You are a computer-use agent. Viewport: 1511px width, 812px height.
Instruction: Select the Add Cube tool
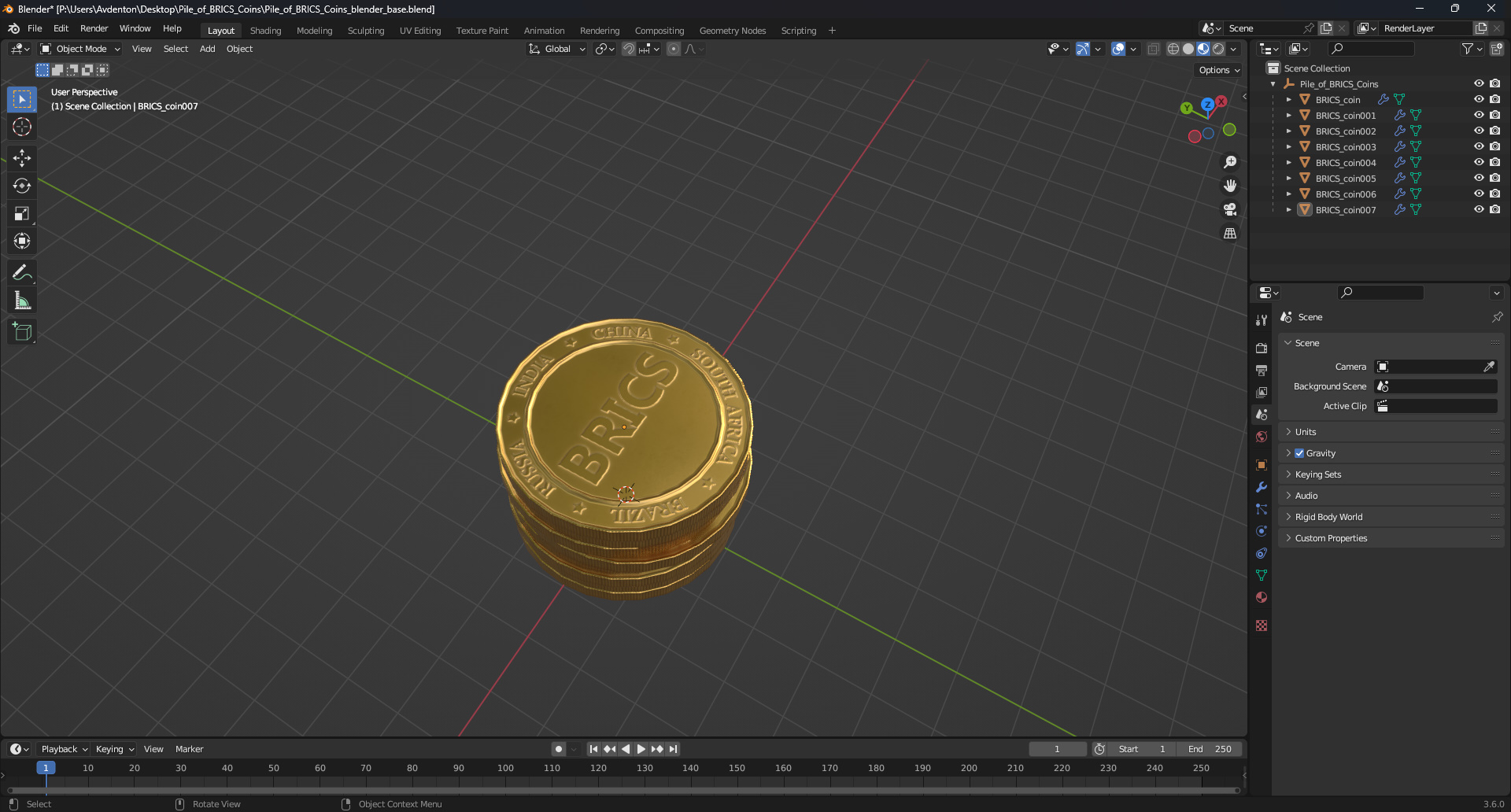(22, 331)
